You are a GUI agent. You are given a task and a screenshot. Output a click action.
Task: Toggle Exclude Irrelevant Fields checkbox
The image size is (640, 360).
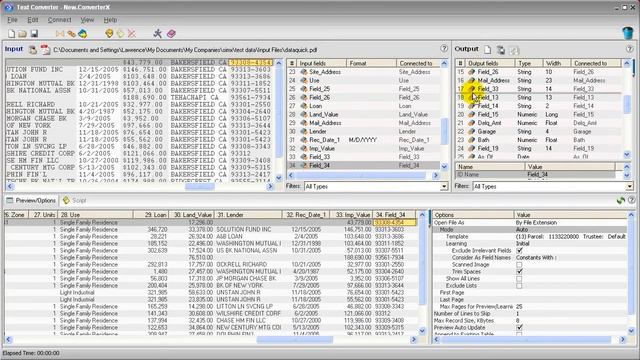tap(519, 250)
